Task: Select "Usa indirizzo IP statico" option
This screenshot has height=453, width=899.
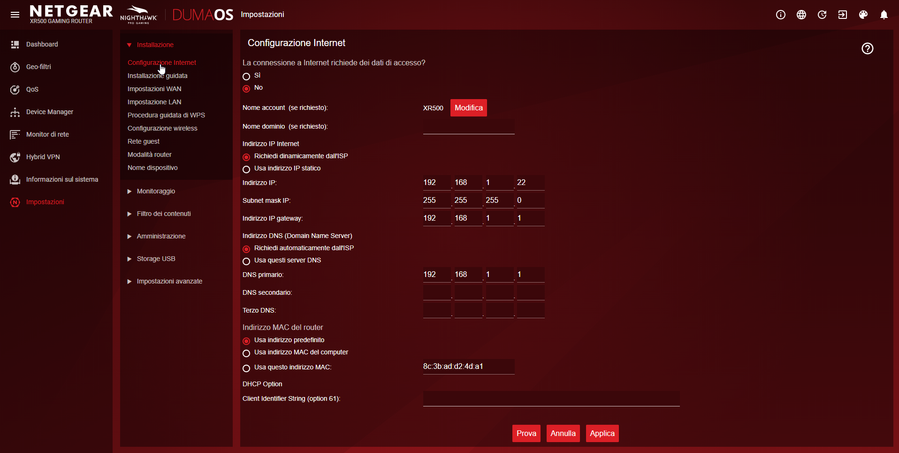Action: coord(247,169)
